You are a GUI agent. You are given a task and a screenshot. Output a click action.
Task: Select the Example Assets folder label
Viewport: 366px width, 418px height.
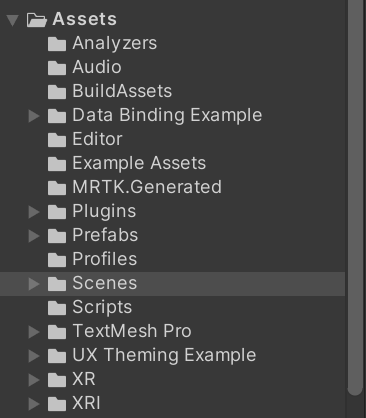coord(139,163)
